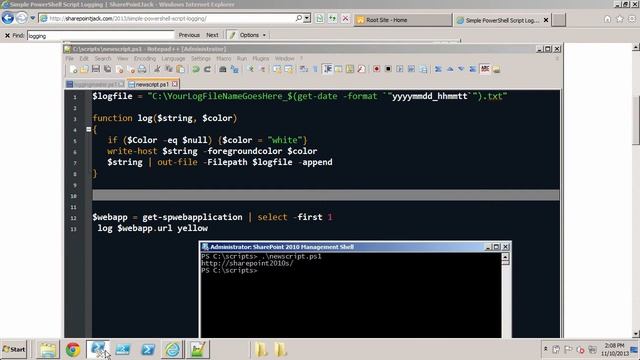
Task: Close the Simple PowerShell Script Log tab
Action: [x=546, y=20]
